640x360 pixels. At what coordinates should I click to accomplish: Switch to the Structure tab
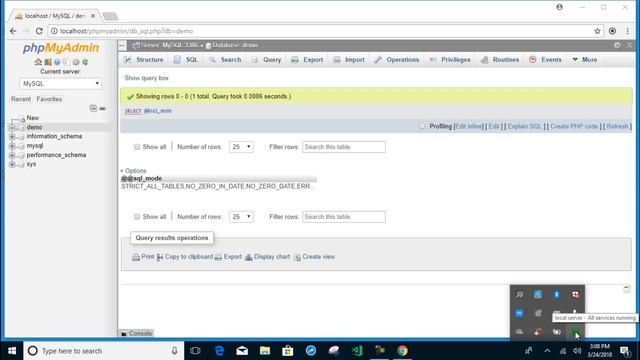coord(144,60)
